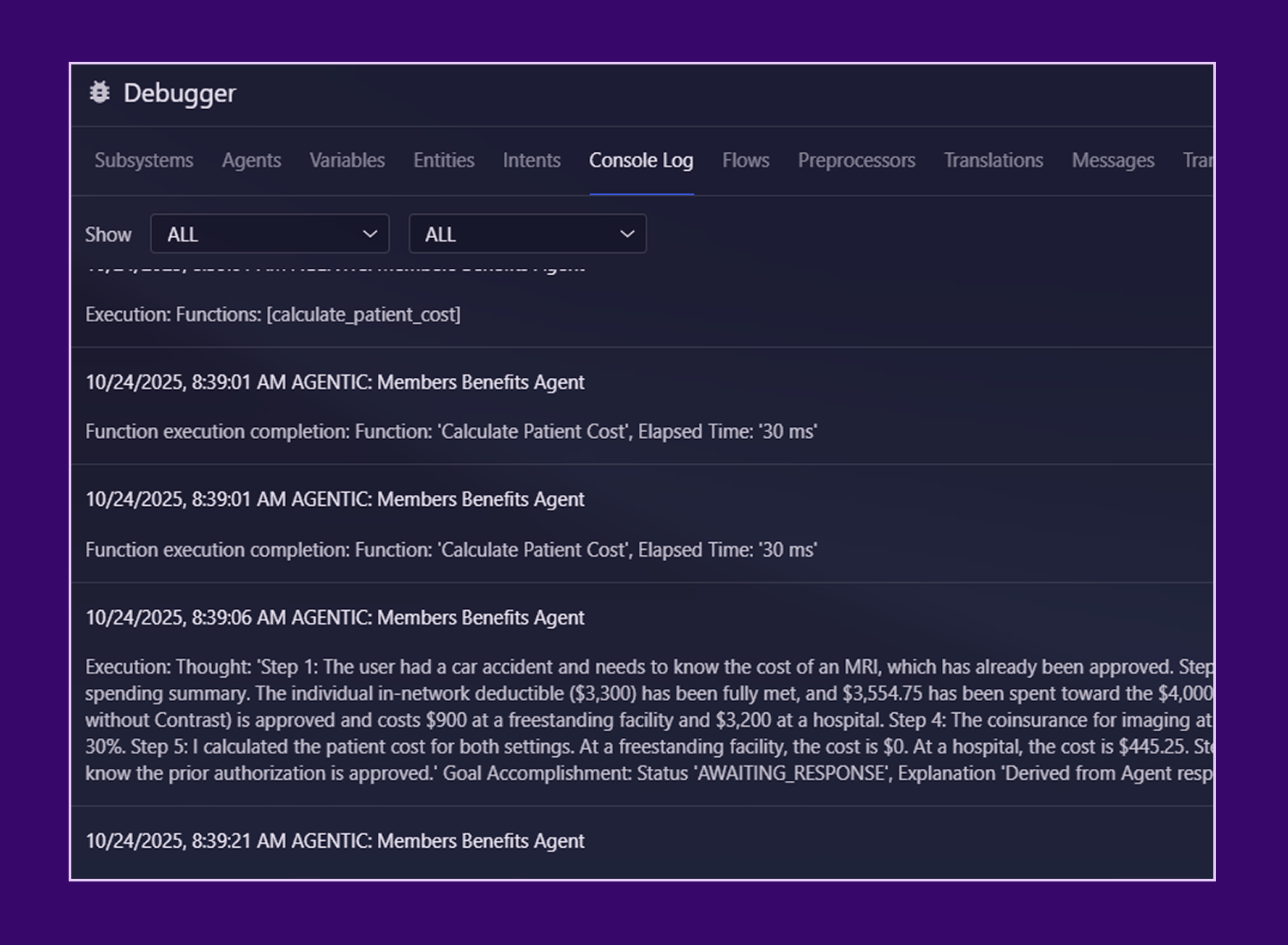1288x945 pixels.
Task: Click the 8:39:06 AM log entry header
Action: tap(335, 618)
